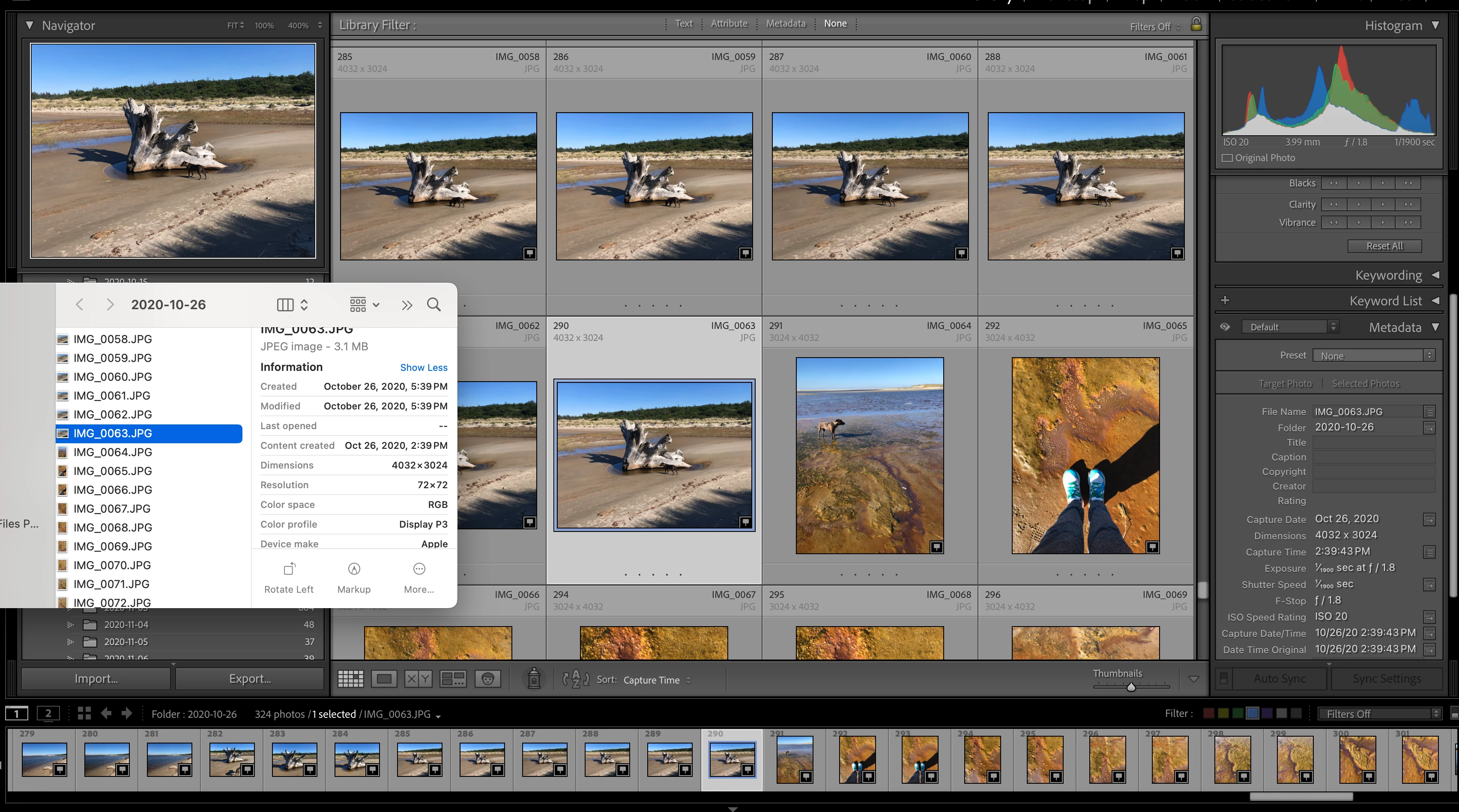Click Markup icon in Finder preview
Viewport: 1459px width, 812px height.
354,569
